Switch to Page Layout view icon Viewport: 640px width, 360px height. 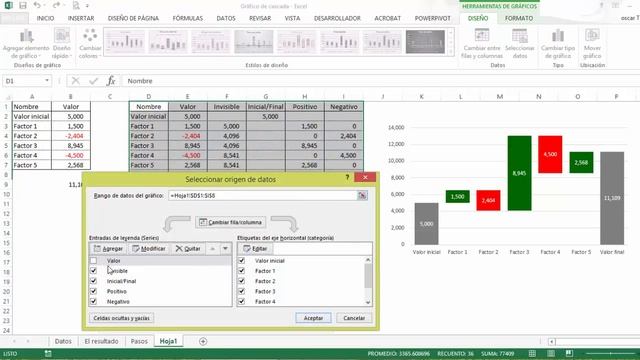(x=551, y=353)
